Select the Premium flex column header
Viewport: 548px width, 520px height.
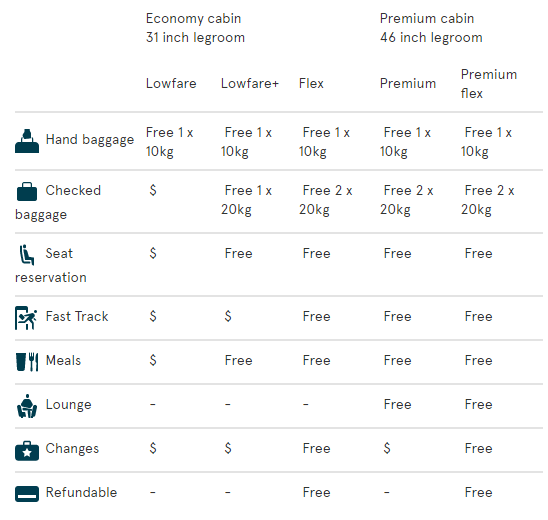coord(489,84)
